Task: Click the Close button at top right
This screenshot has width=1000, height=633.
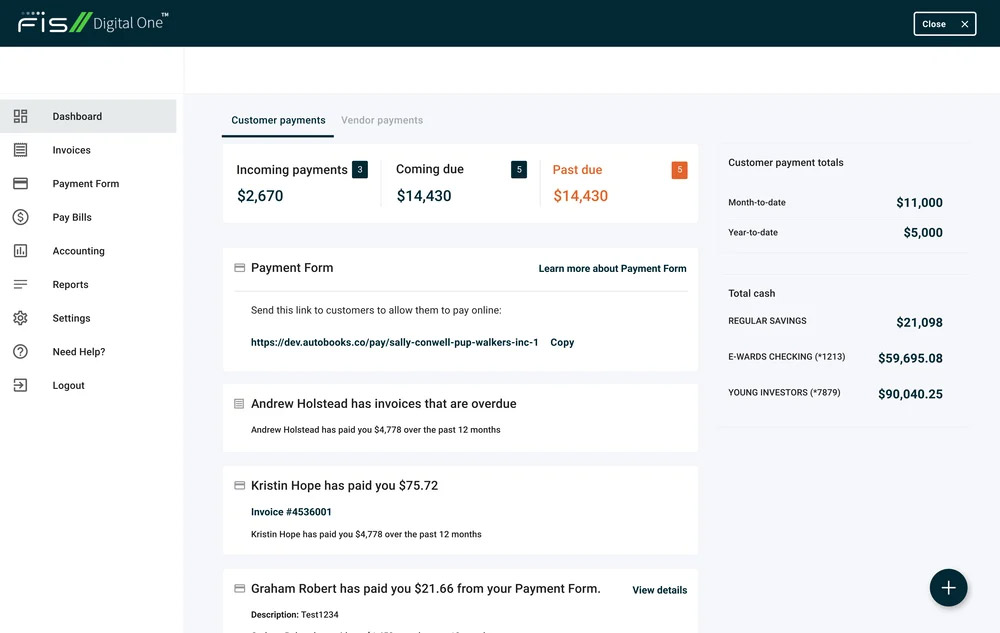Action: click(944, 23)
